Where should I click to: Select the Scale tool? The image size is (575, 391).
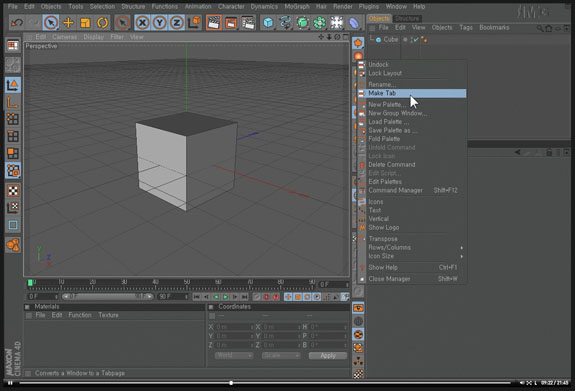[x=85, y=23]
